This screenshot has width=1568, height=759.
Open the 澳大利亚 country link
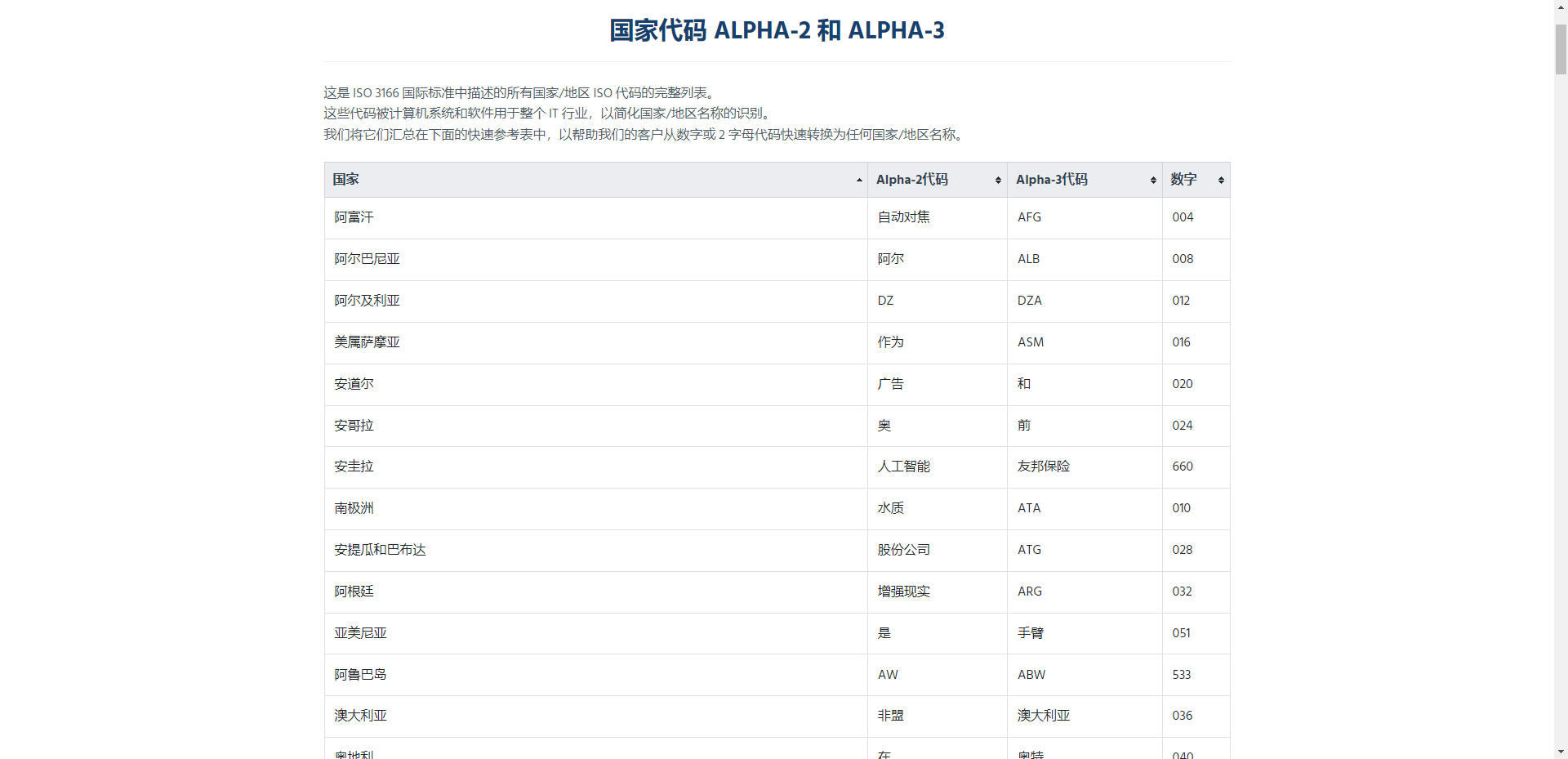pyautogui.click(x=359, y=716)
